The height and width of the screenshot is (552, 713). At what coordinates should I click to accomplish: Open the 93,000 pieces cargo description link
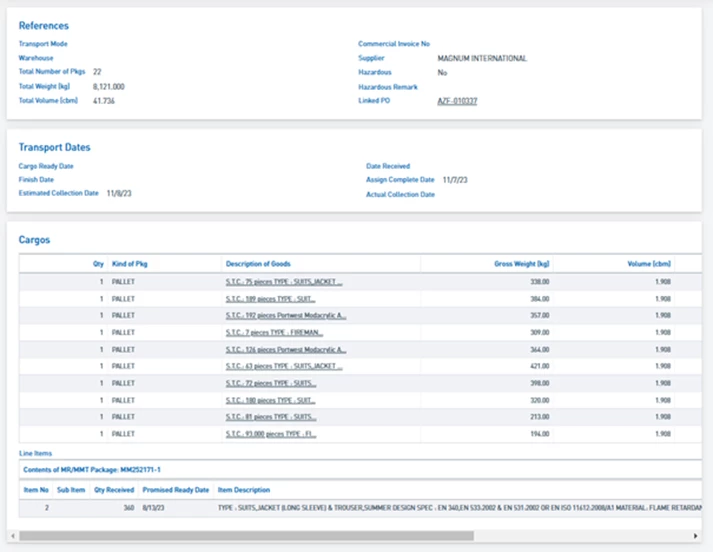click(271, 435)
